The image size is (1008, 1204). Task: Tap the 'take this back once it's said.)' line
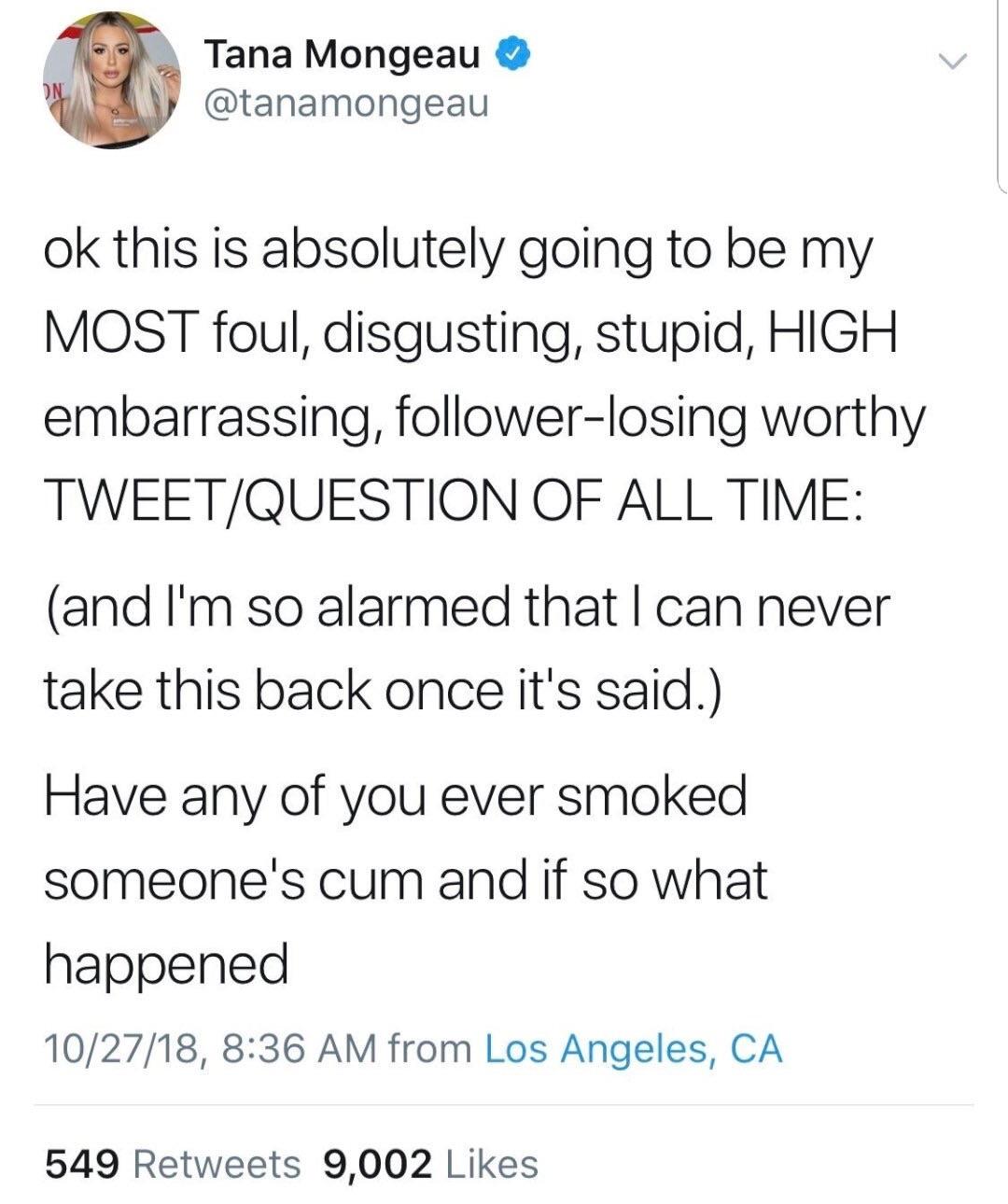(x=382, y=690)
